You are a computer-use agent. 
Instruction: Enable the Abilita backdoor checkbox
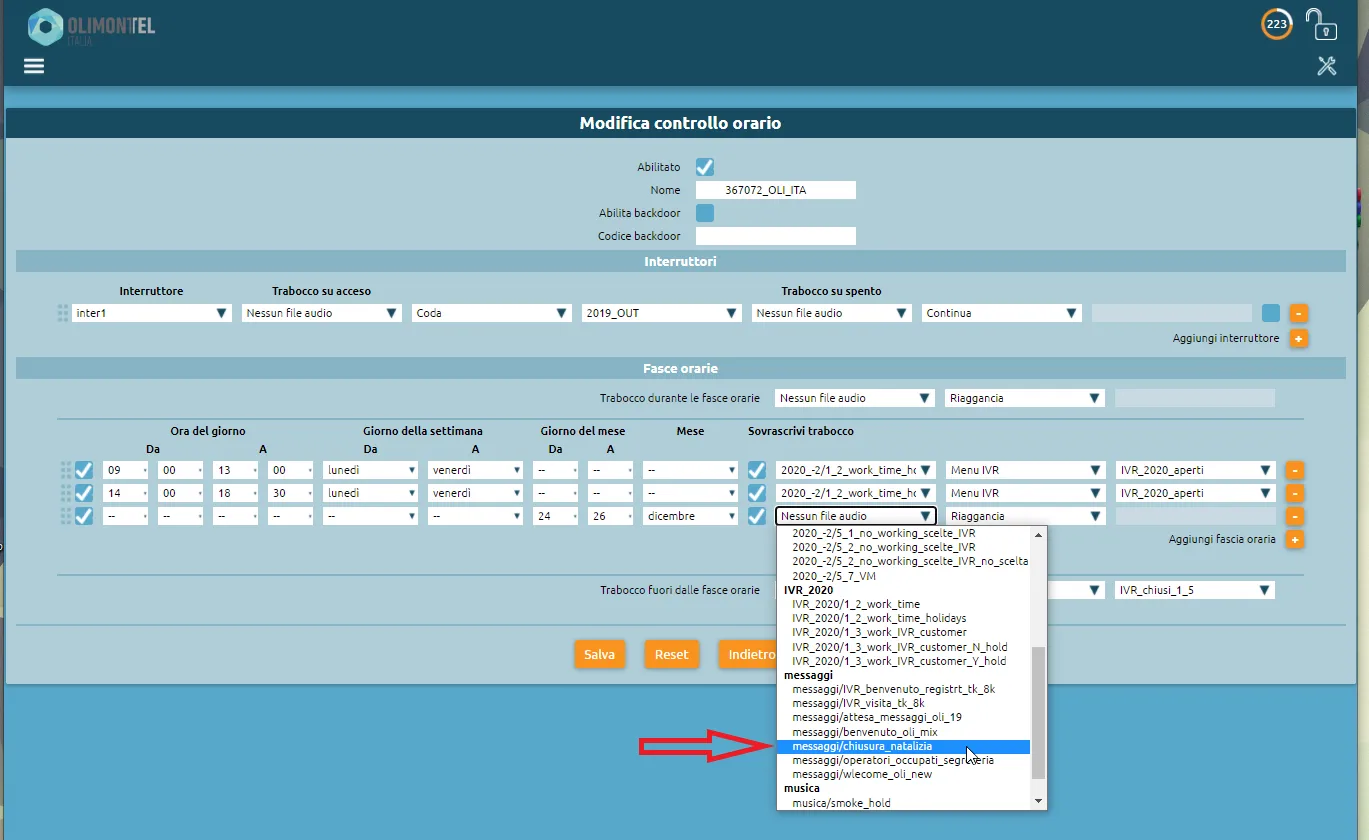click(x=705, y=213)
